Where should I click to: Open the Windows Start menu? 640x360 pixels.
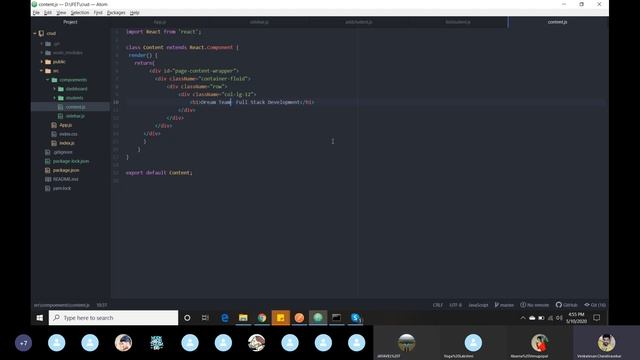(40, 318)
